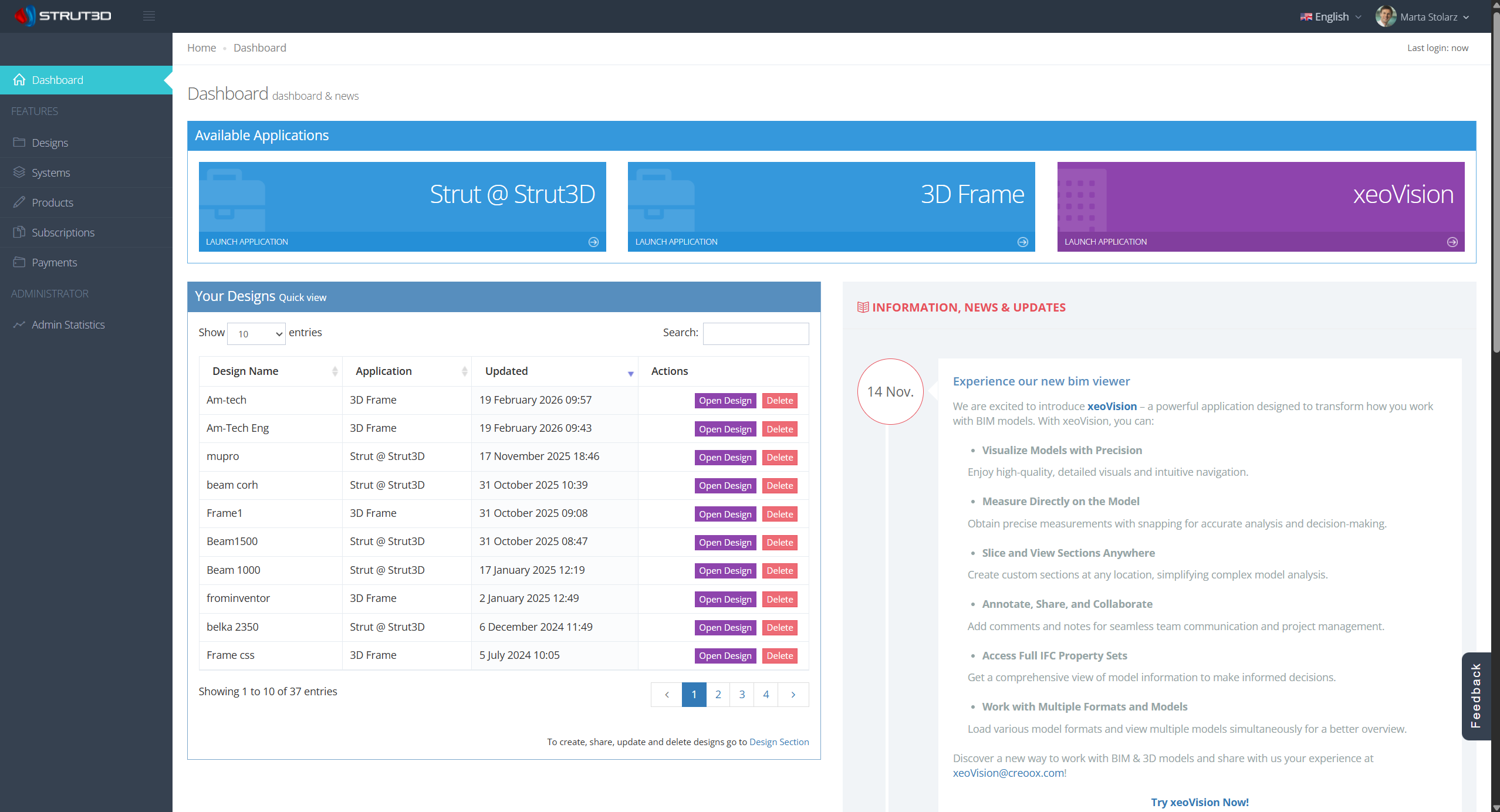Click the hamburger menu toggle icon
1500x812 pixels.
149,16
